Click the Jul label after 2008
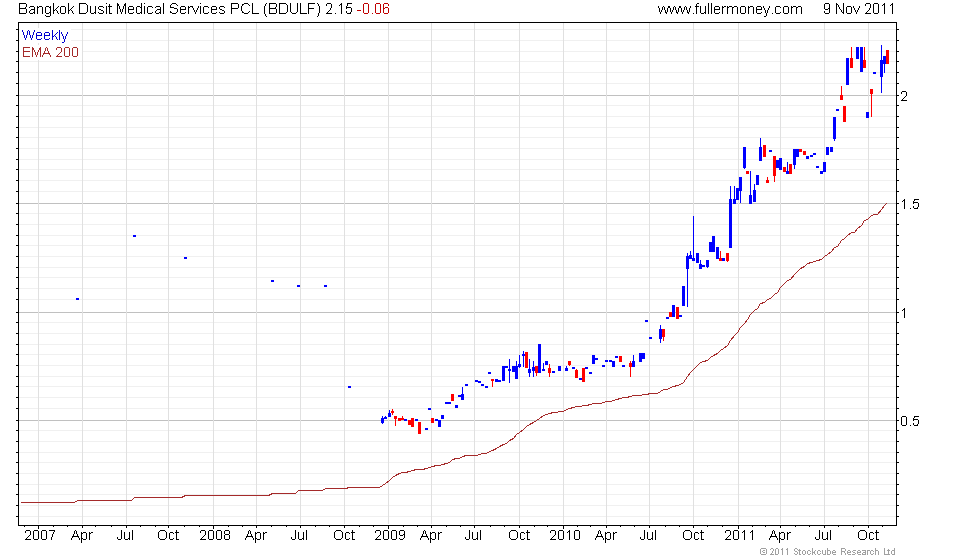This screenshot has height=560, width=980. click(299, 535)
